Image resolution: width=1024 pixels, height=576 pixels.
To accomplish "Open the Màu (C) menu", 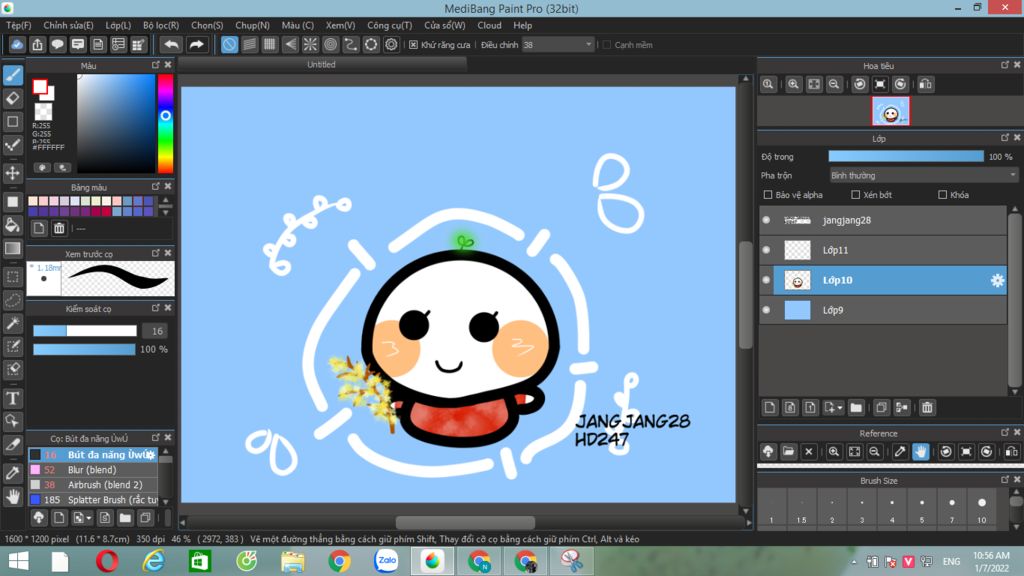I will 297,25.
